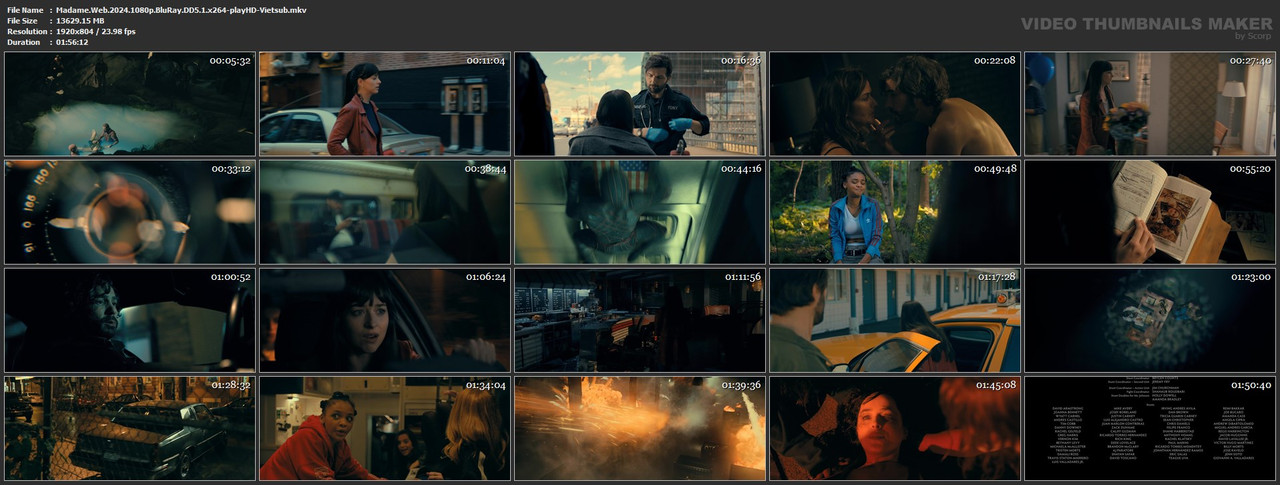Select the credits thumbnail timestamped 01:50:40
This screenshot has width=1280, height=485.
coord(1150,428)
